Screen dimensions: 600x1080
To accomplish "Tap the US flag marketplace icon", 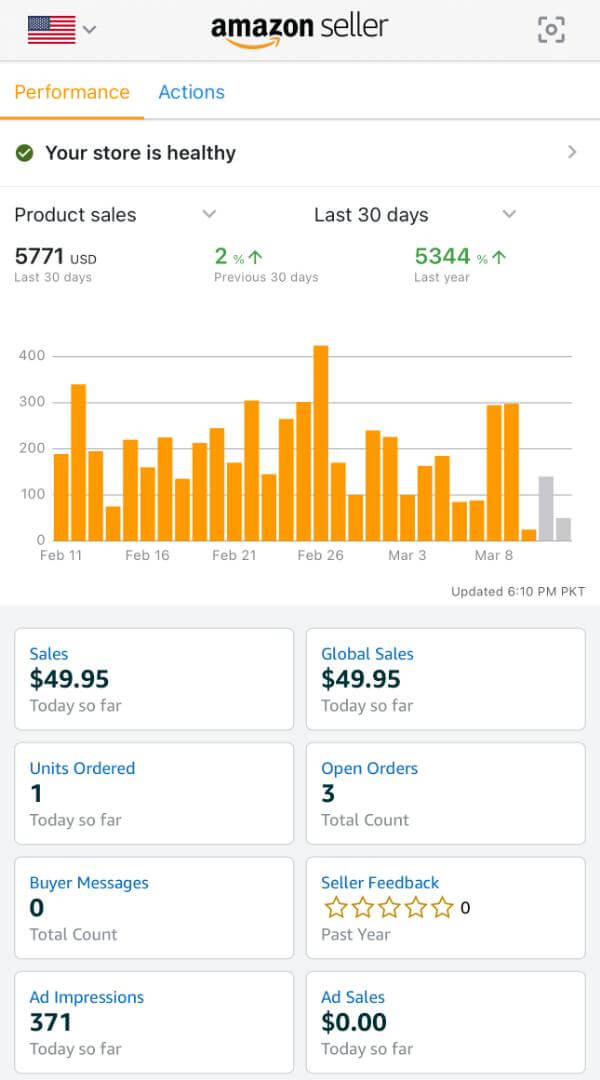I will tap(51, 30).
